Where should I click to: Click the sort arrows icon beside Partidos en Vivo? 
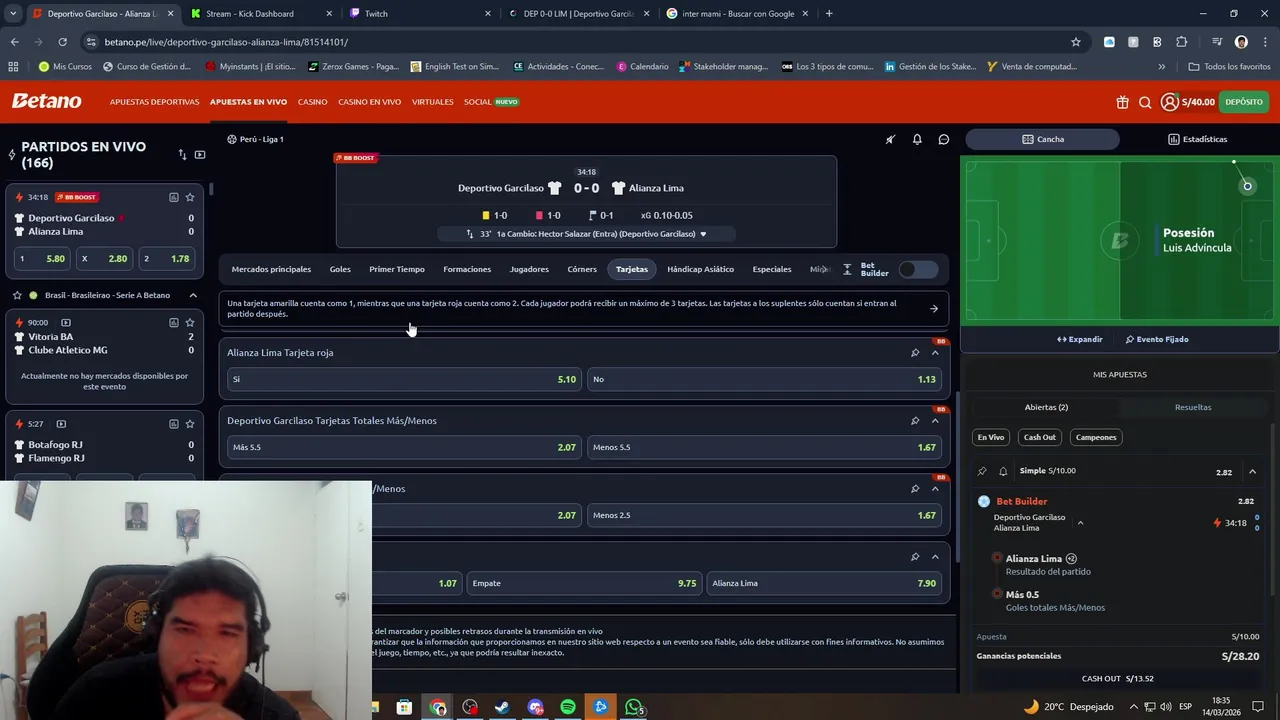[x=182, y=155]
